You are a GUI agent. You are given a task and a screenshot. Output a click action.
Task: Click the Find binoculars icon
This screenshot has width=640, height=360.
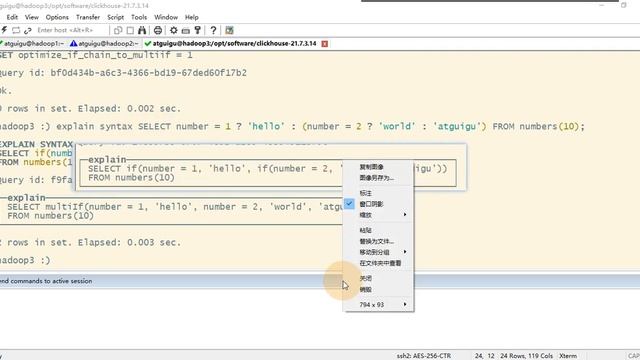pos(142,30)
